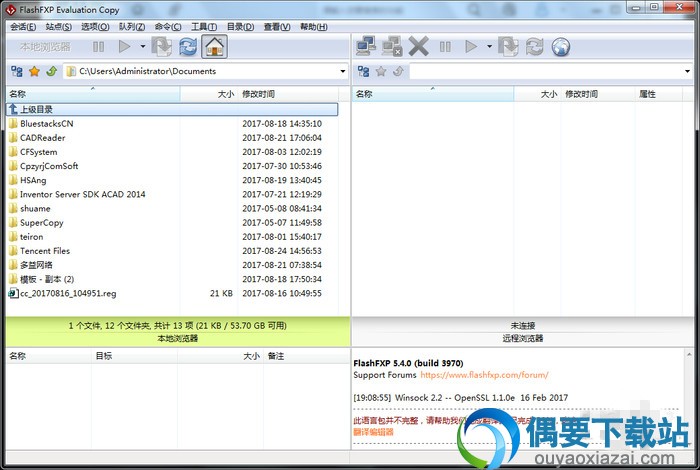This screenshot has height=470, width=700.
Task: Click the remote Disconnect icon
Action: pos(392,46)
